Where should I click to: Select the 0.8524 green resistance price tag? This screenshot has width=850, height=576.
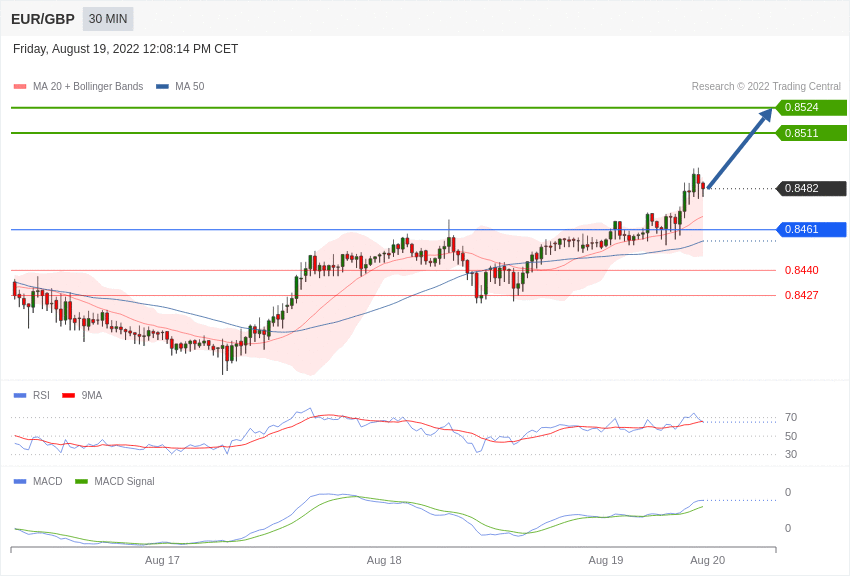point(811,108)
